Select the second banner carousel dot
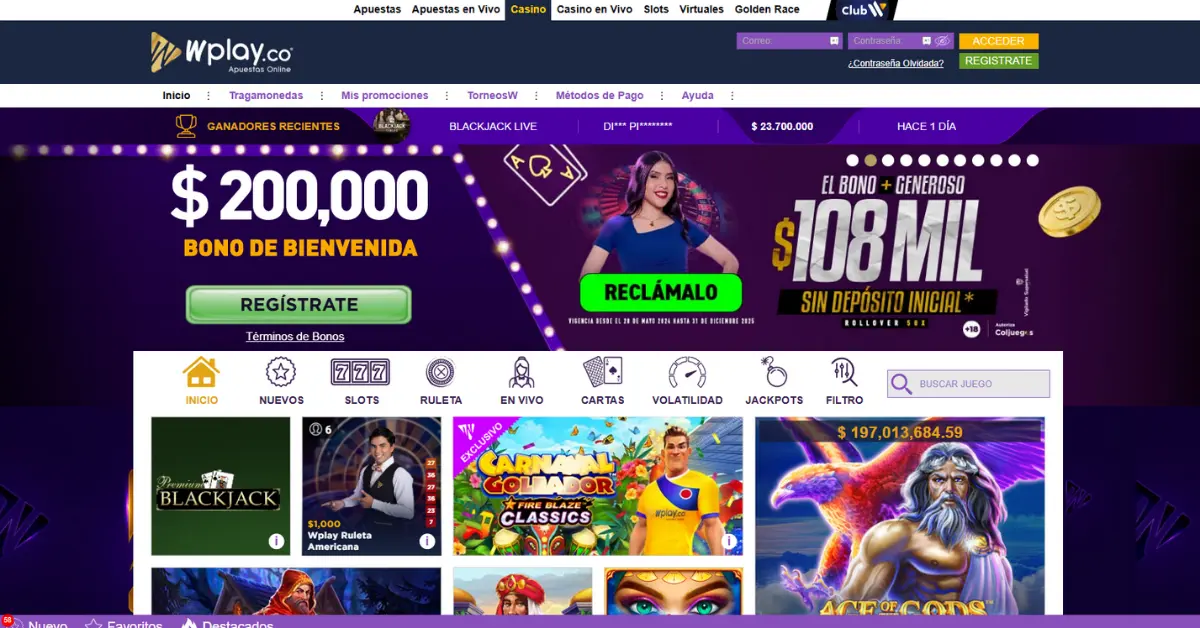Viewport: 1200px width, 628px height. pyautogui.click(x=870, y=160)
